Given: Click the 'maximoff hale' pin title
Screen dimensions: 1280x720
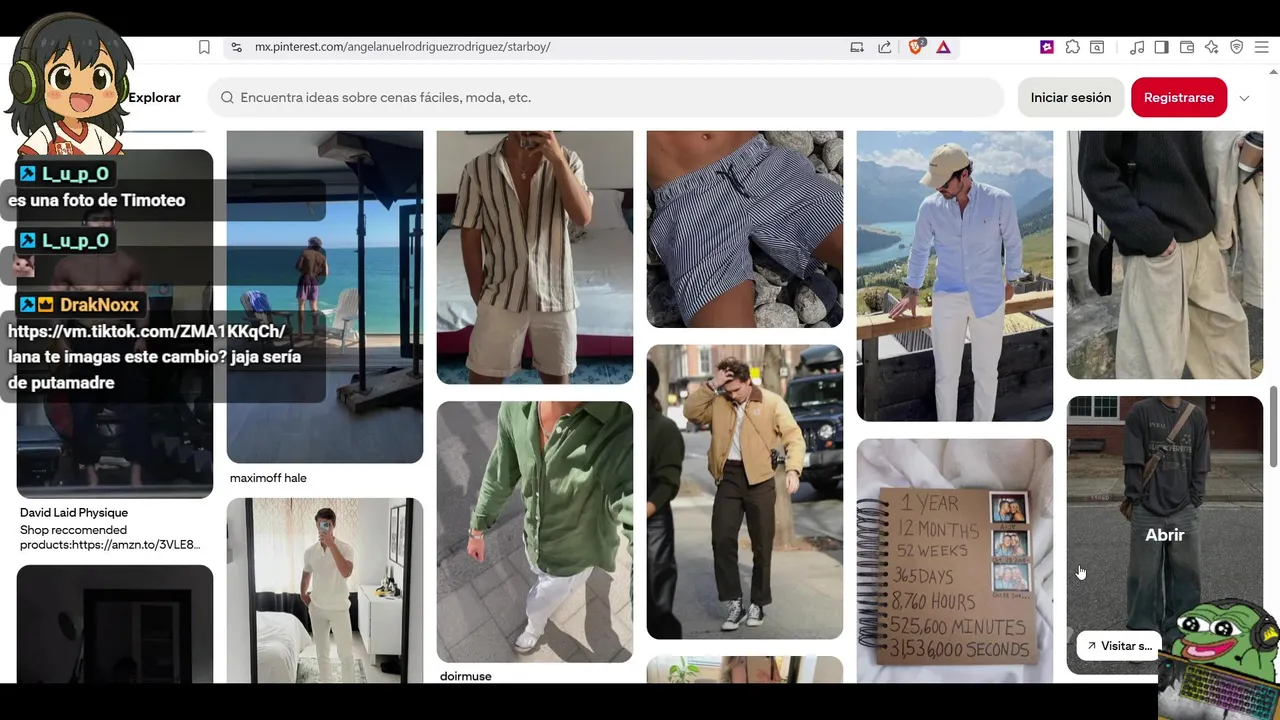Looking at the screenshot, I should (x=268, y=478).
